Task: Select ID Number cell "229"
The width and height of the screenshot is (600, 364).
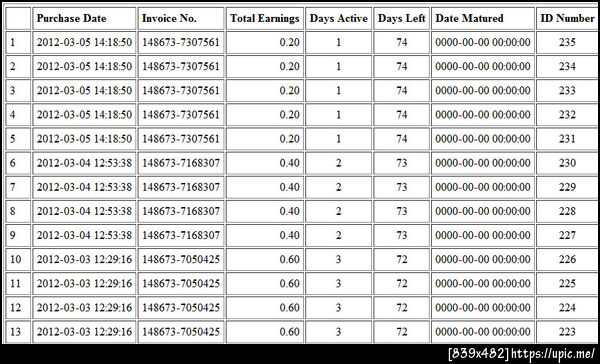Action: [x=568, y=187]
